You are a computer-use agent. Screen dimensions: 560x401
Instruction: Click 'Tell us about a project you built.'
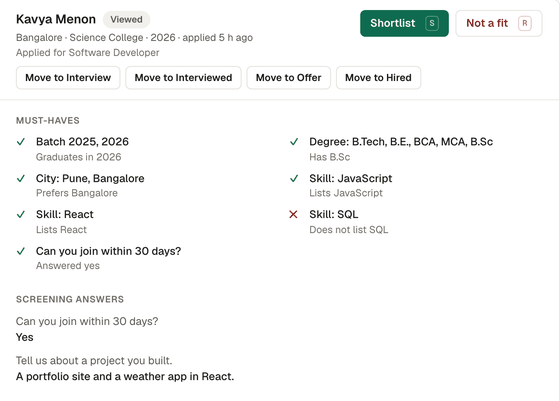(x=94, y=361)
